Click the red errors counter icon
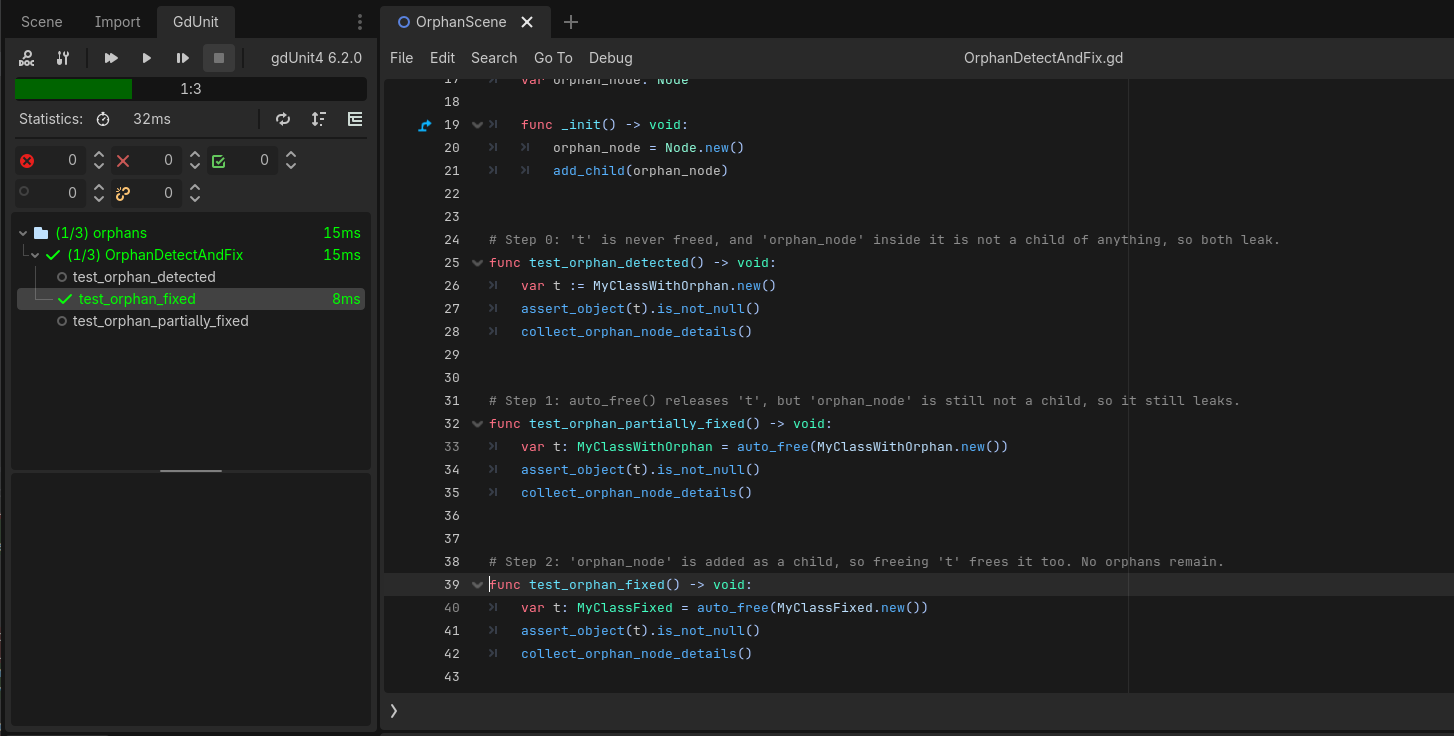 [27, 161]
